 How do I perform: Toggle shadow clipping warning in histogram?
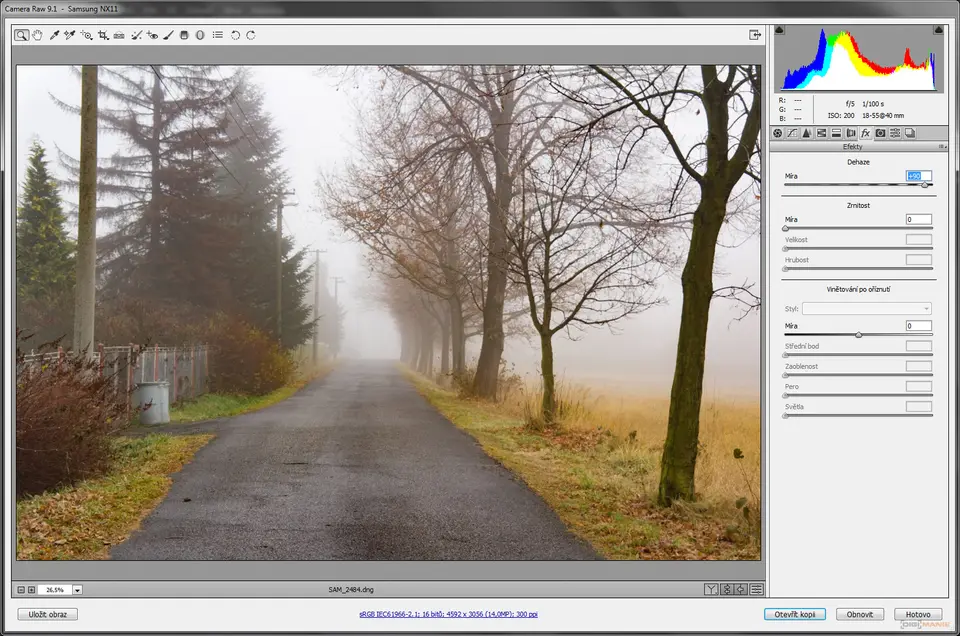[x=780, y=31]
